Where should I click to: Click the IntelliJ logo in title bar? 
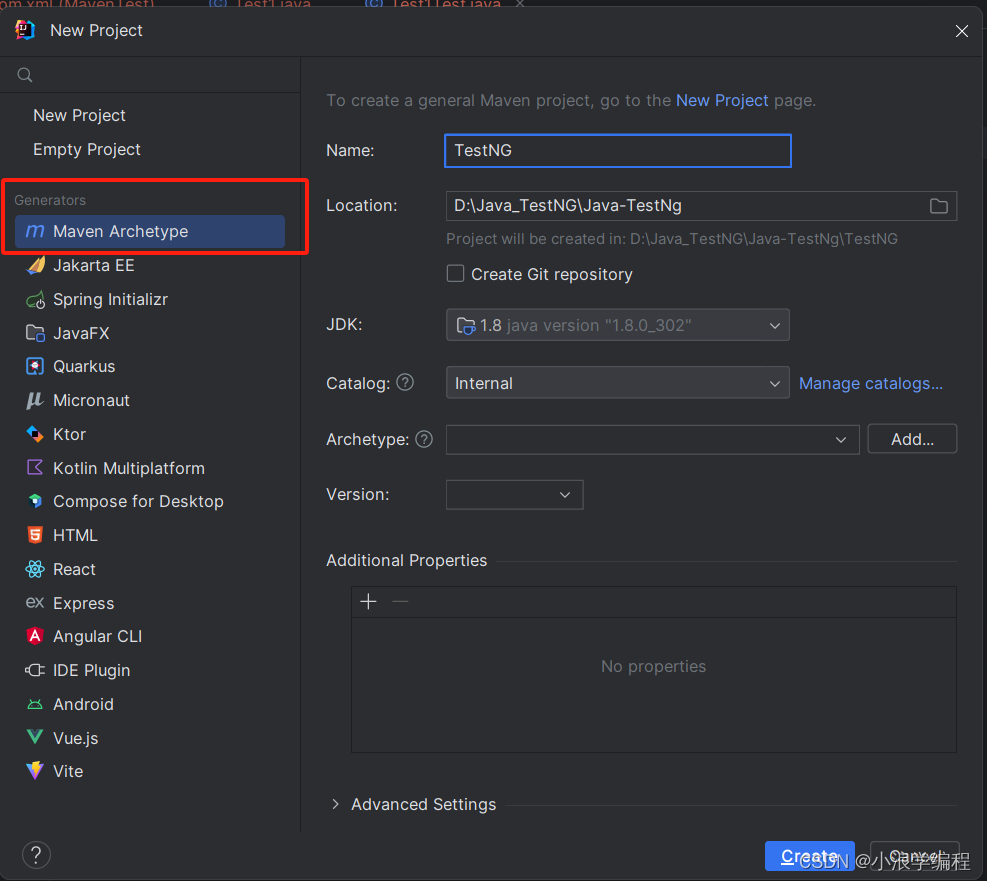click(x=25, y=30)
